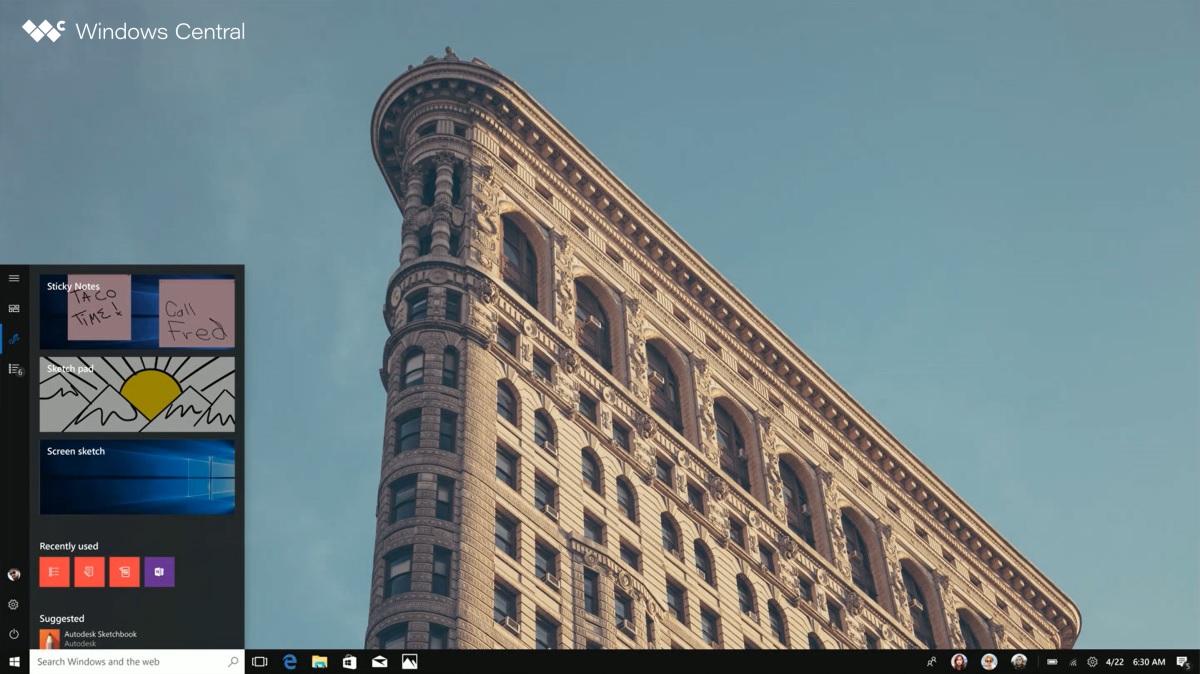This screenshot has height=674, width=1200.
Task: Open Task View from the taskbar
Action: (x=260, y=662)
